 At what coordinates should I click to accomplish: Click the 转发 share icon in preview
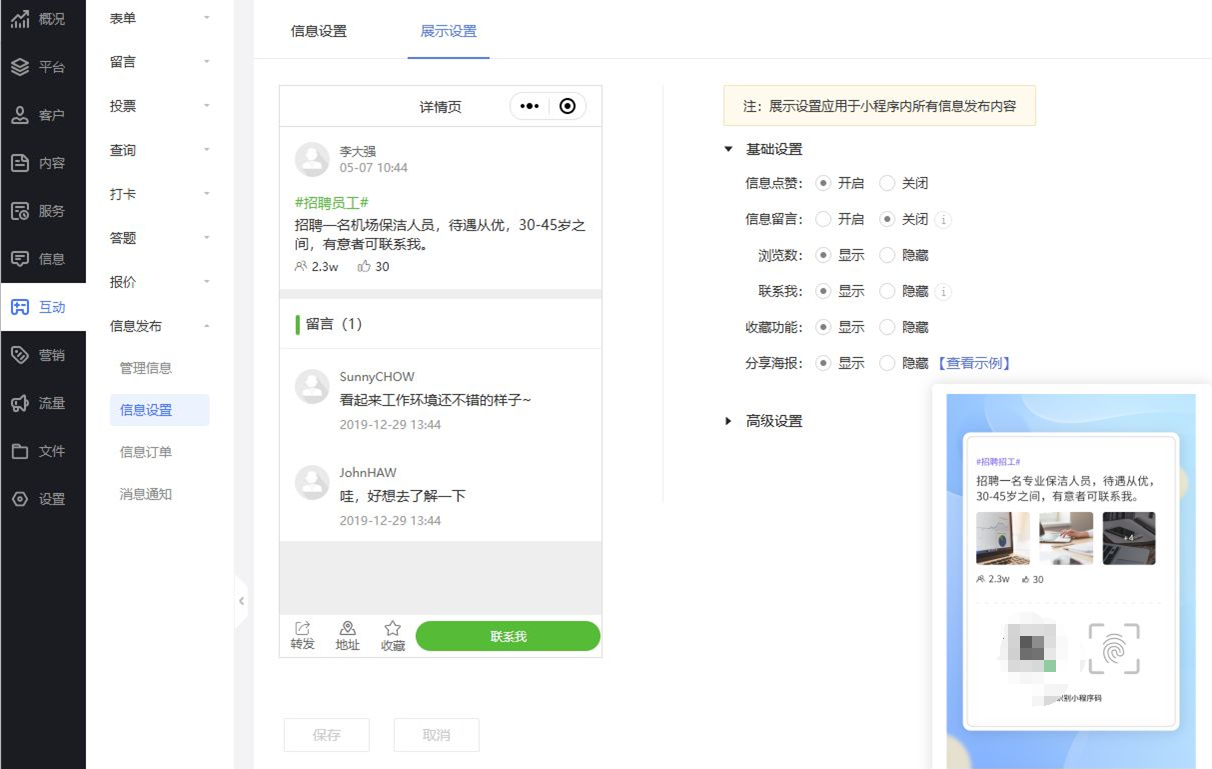[x=302, y=628]
